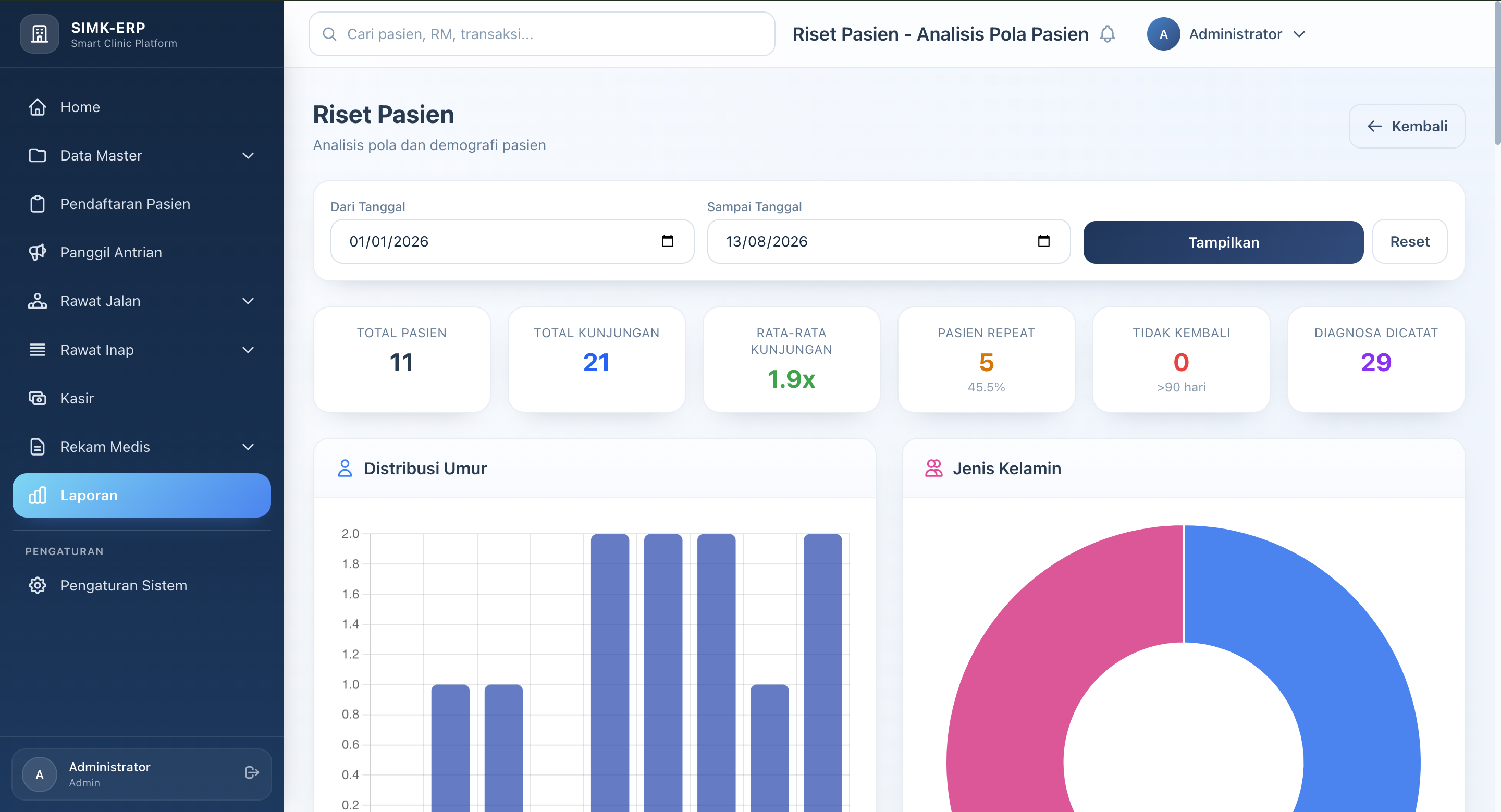The image size is (1501, 812).
Task: Click the Diagnosa Dicatat value 29
Action: point(1376,363)
